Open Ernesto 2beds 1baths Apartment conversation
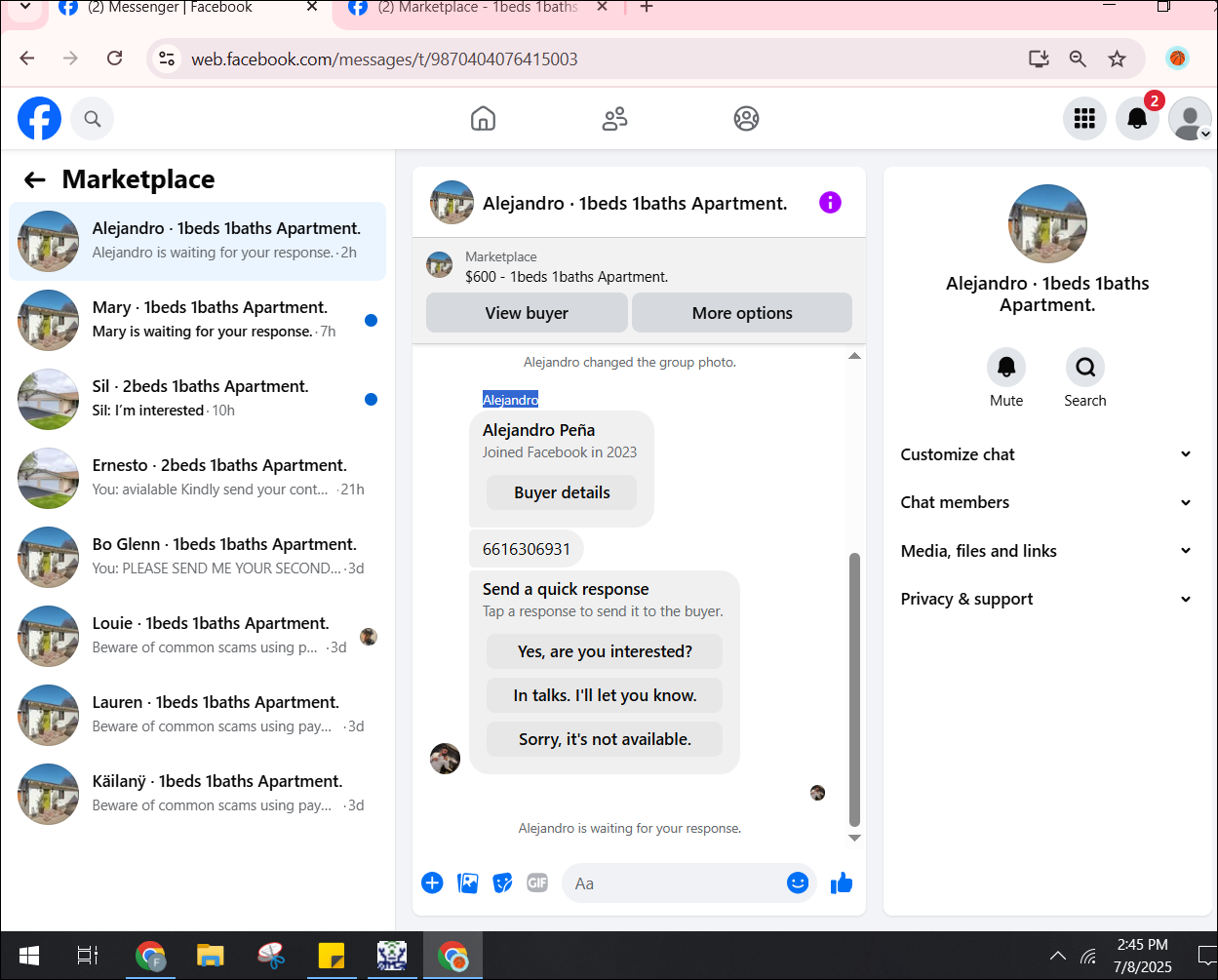 (x=198, y=478)
